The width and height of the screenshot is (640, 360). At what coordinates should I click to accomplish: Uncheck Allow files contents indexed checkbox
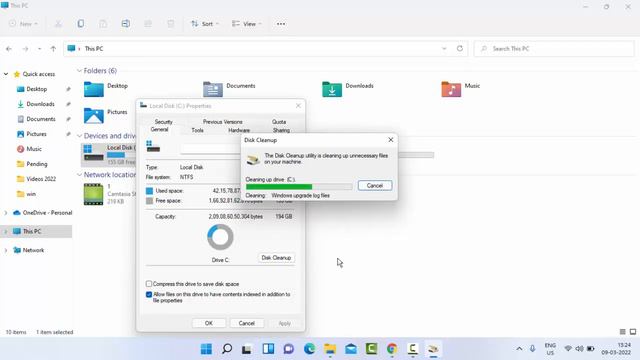click(149, 294)
